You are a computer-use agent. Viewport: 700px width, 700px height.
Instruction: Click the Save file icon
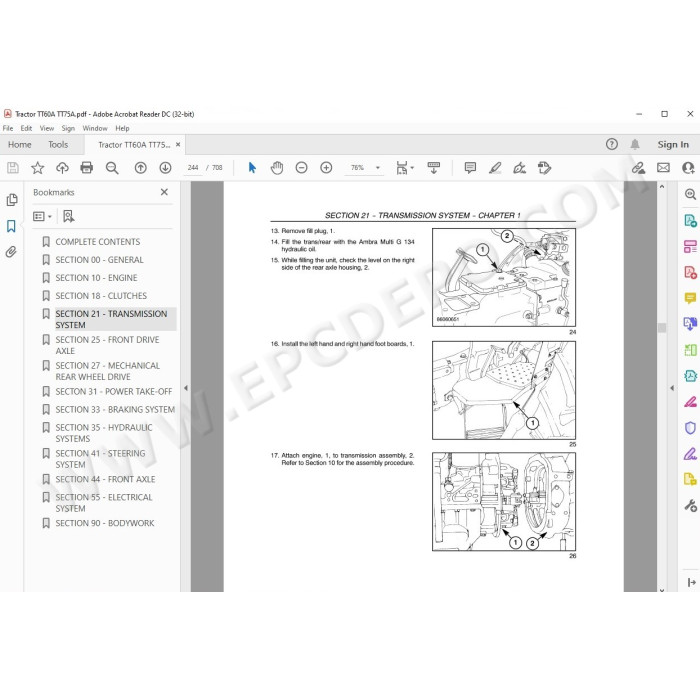tap(12, 168)
